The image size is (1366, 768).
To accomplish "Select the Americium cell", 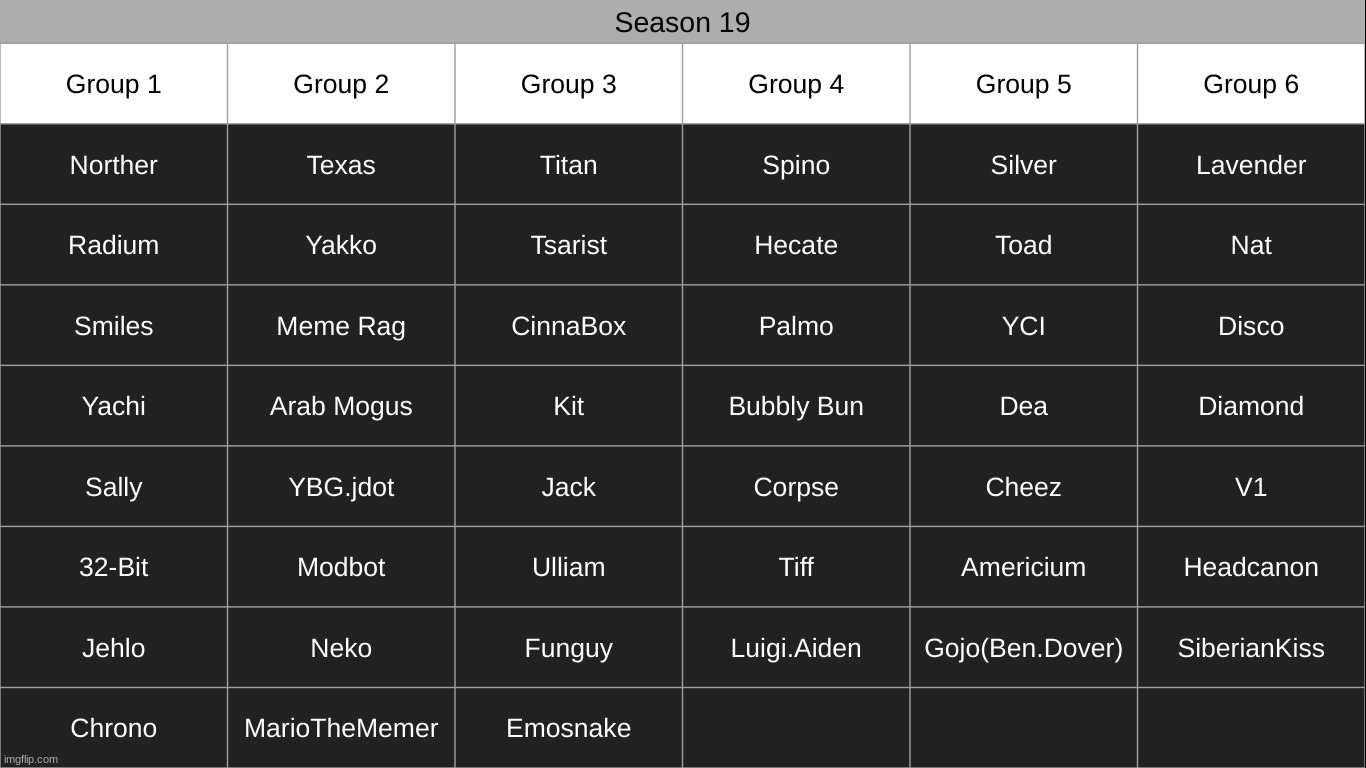I will point(1023,567).
